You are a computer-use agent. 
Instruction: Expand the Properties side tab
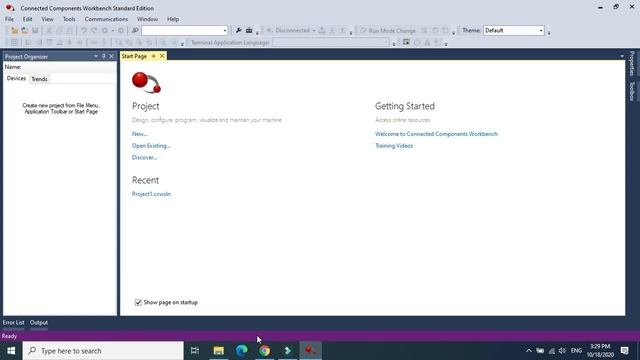pos(632,64)
